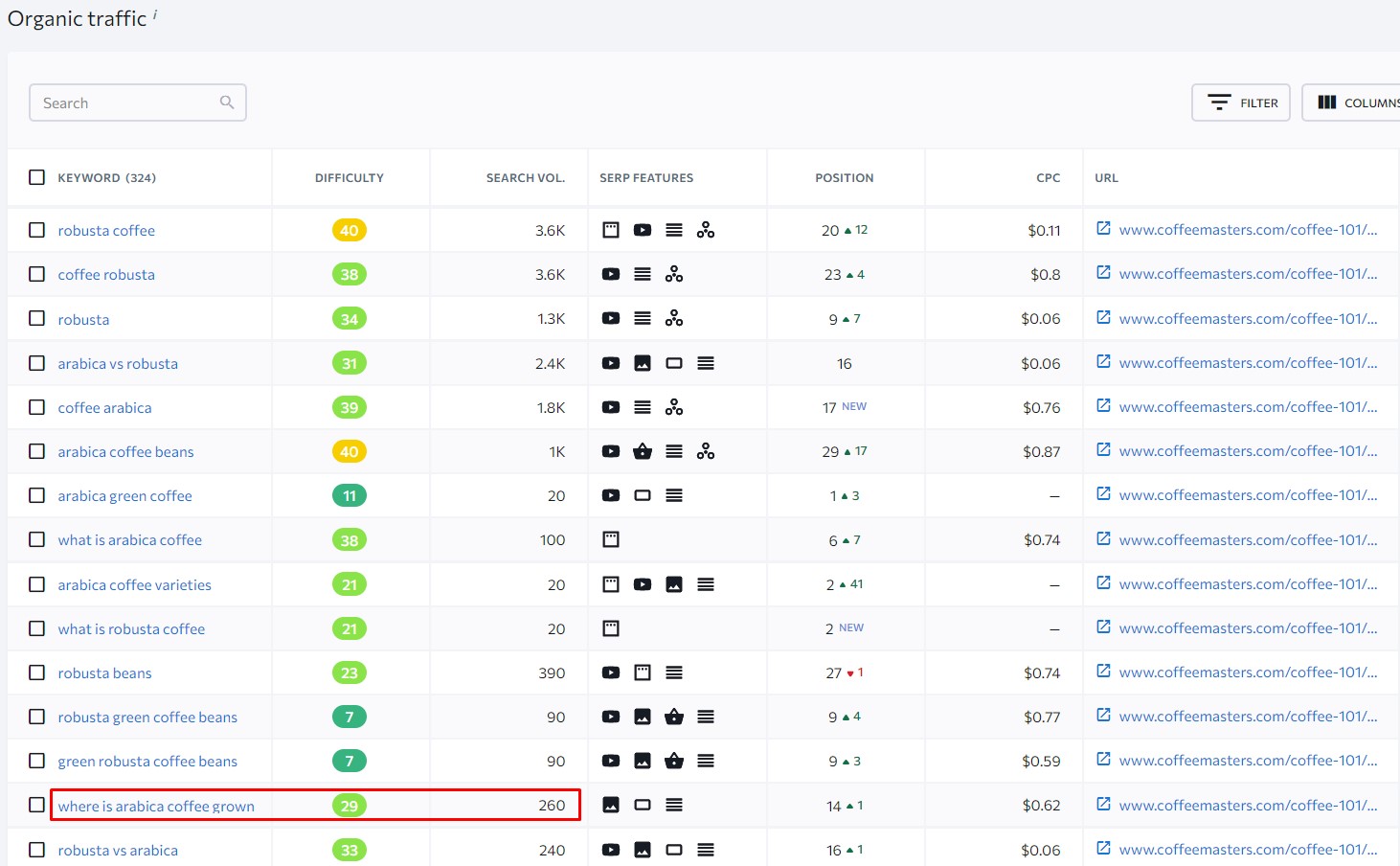The width and height of the screenshot is (1400, 866).
Task: Tick checkbox for robusta beans
Action: point(36,672)
